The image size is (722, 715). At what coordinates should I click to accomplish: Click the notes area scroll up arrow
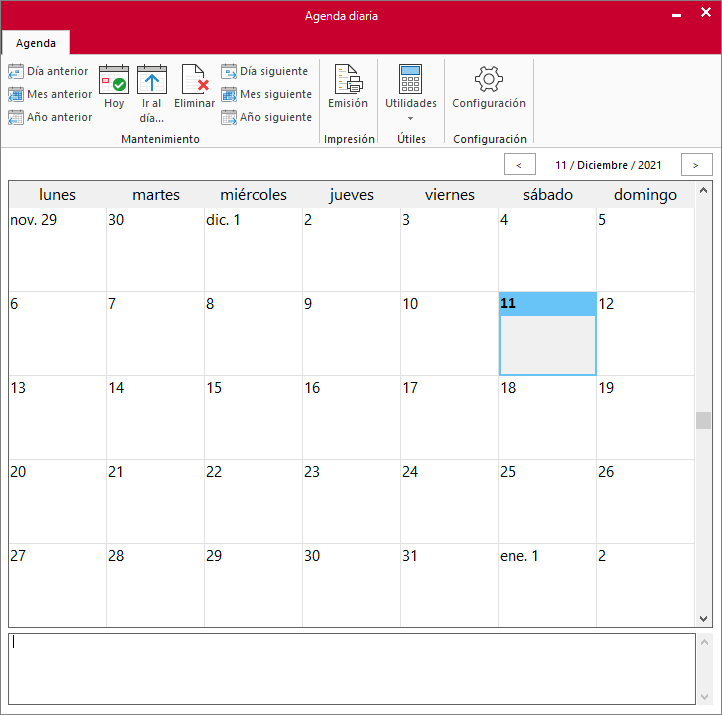click(x=705, y=642)
